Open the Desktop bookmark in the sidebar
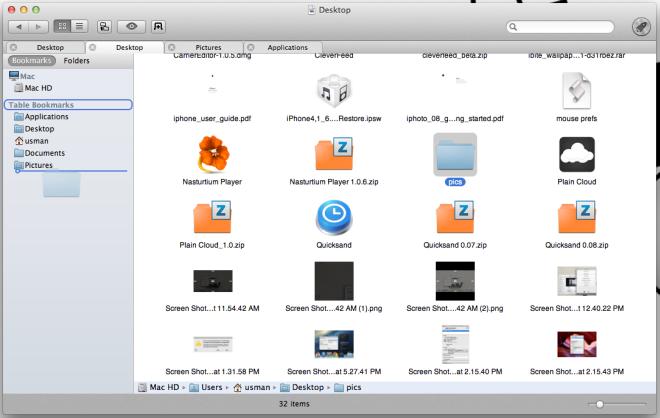Image resolution: width=660 pixels, height=418 pixels. tap(34, 129)
